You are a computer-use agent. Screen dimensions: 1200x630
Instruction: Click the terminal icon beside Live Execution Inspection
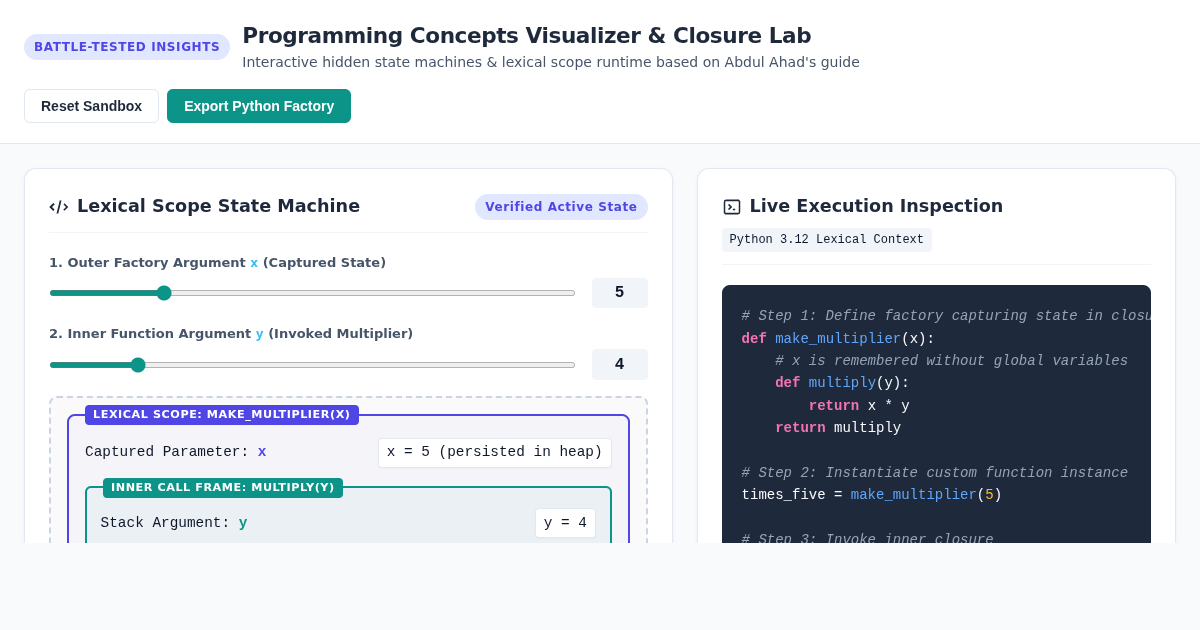coord(732,207)
